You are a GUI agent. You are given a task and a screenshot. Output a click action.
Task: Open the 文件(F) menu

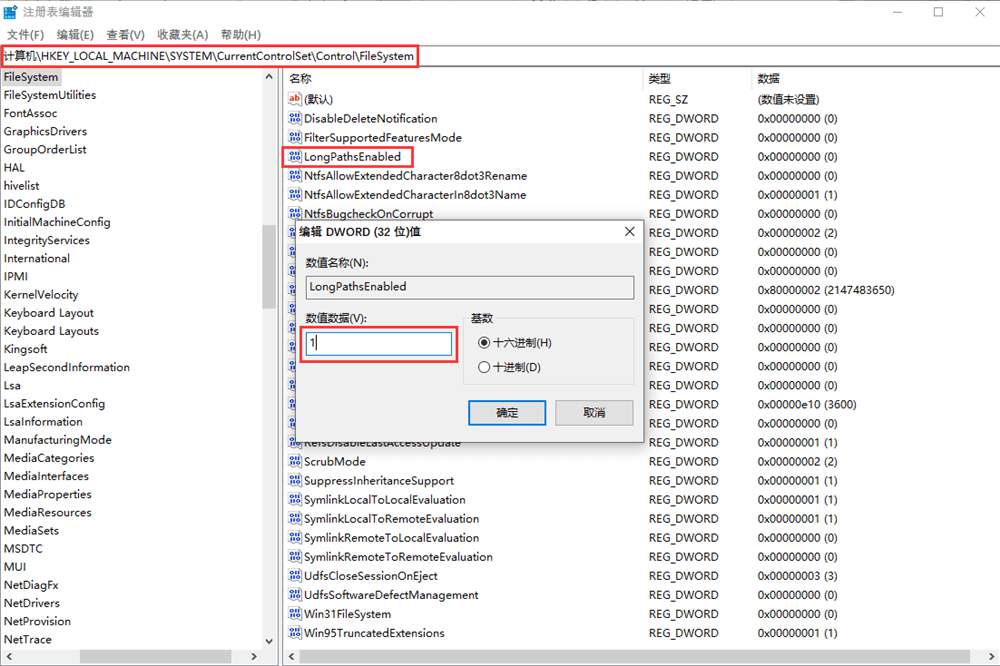pyautogui.click(x=25, y=35)
